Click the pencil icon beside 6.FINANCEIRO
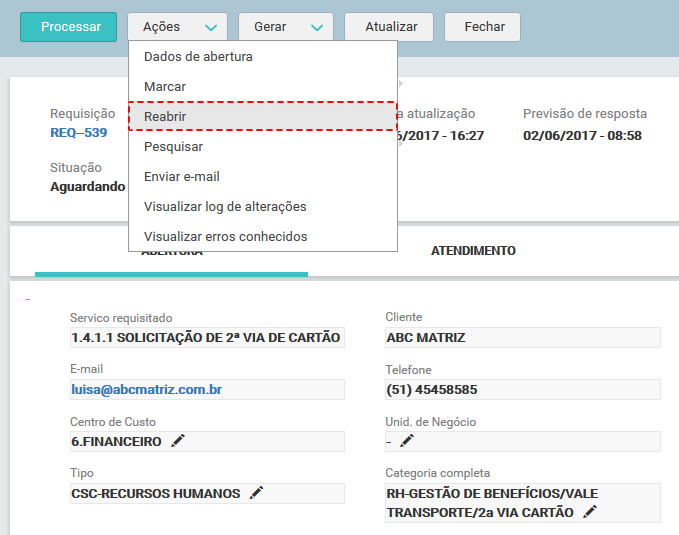This screenshot has width=679, height=535. pyautogui.click(x=178, y=441)
